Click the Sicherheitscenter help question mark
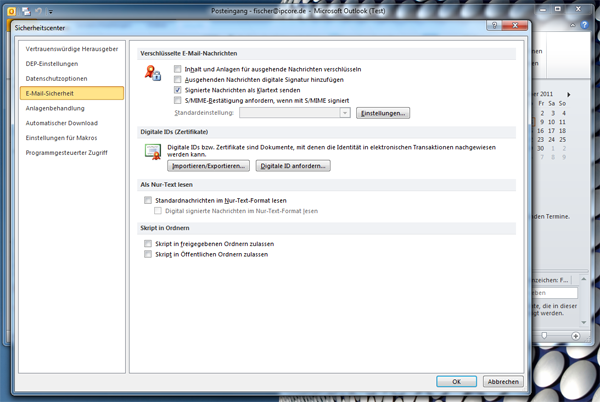 pos(494,25)
